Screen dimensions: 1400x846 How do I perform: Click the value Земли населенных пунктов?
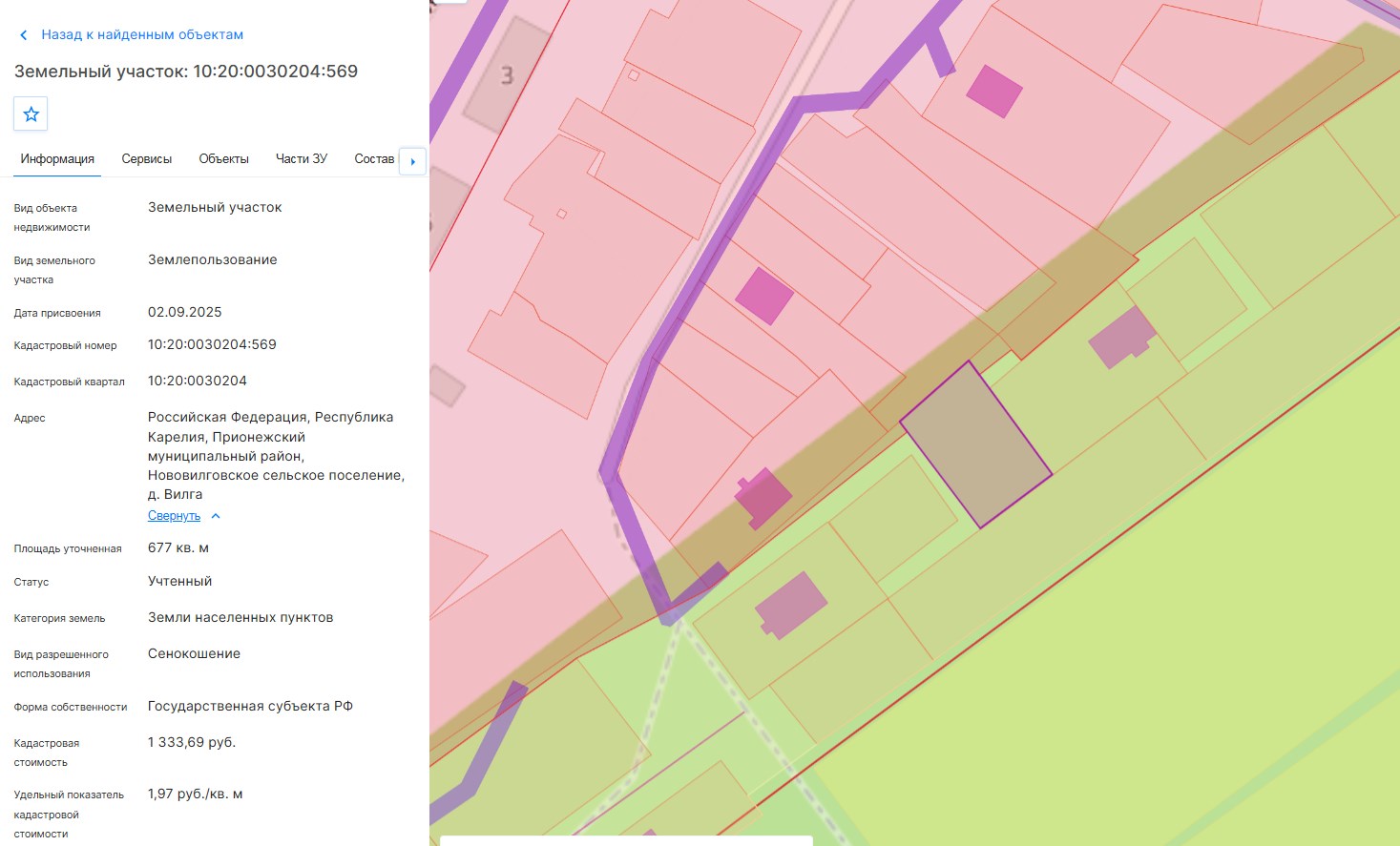240,617
